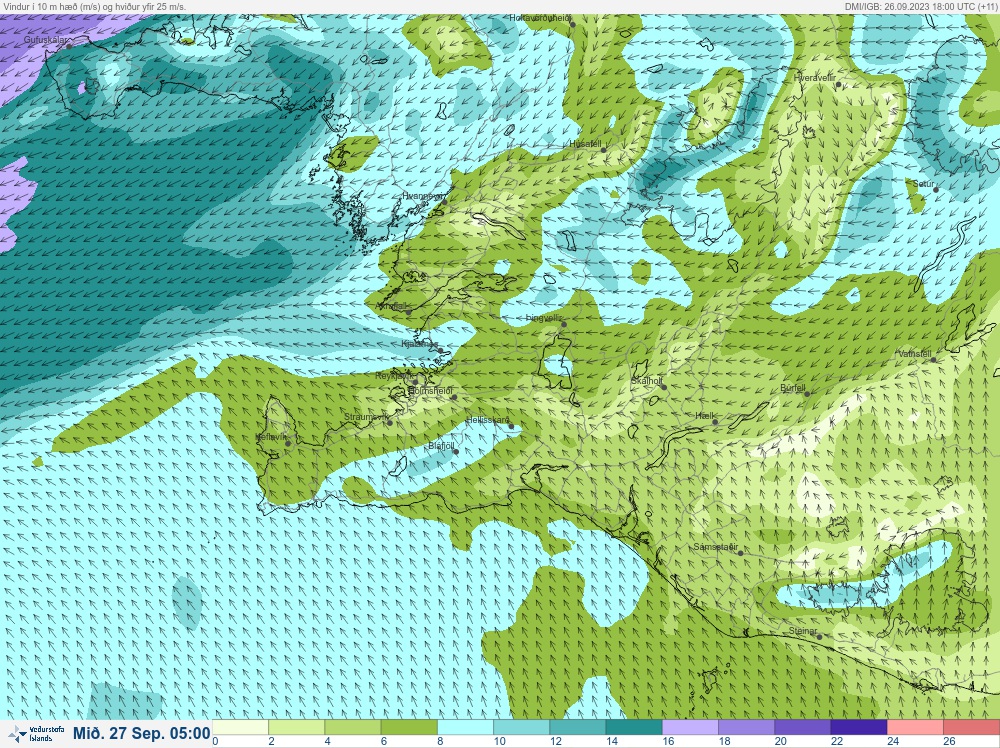Select the above-26 m/s red legend swatch
Image resolution: width=1000 pixels, height=748 pixels.
pyautogui.click(x=971, y=728)
